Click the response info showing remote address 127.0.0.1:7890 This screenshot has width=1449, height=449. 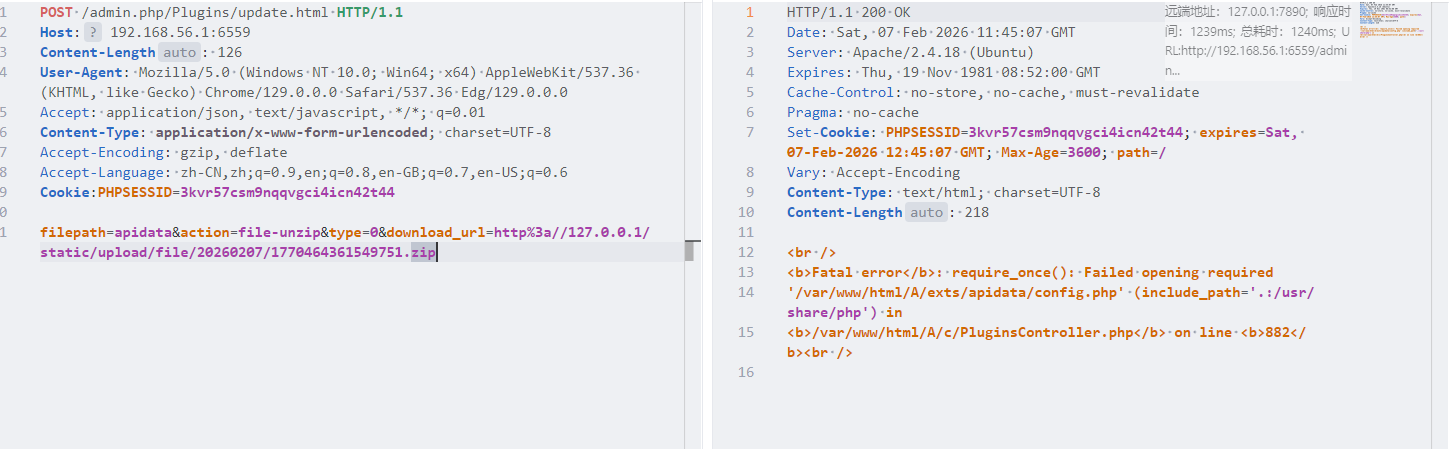(x=1257, y=12)
